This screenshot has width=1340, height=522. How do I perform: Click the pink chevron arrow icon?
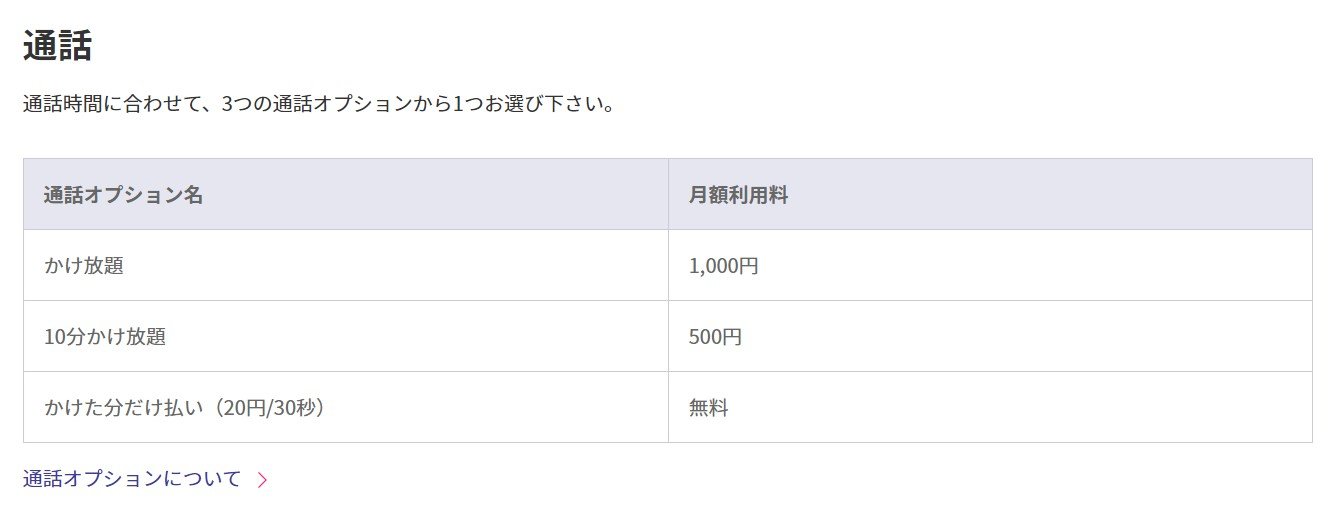click(262, 480)
